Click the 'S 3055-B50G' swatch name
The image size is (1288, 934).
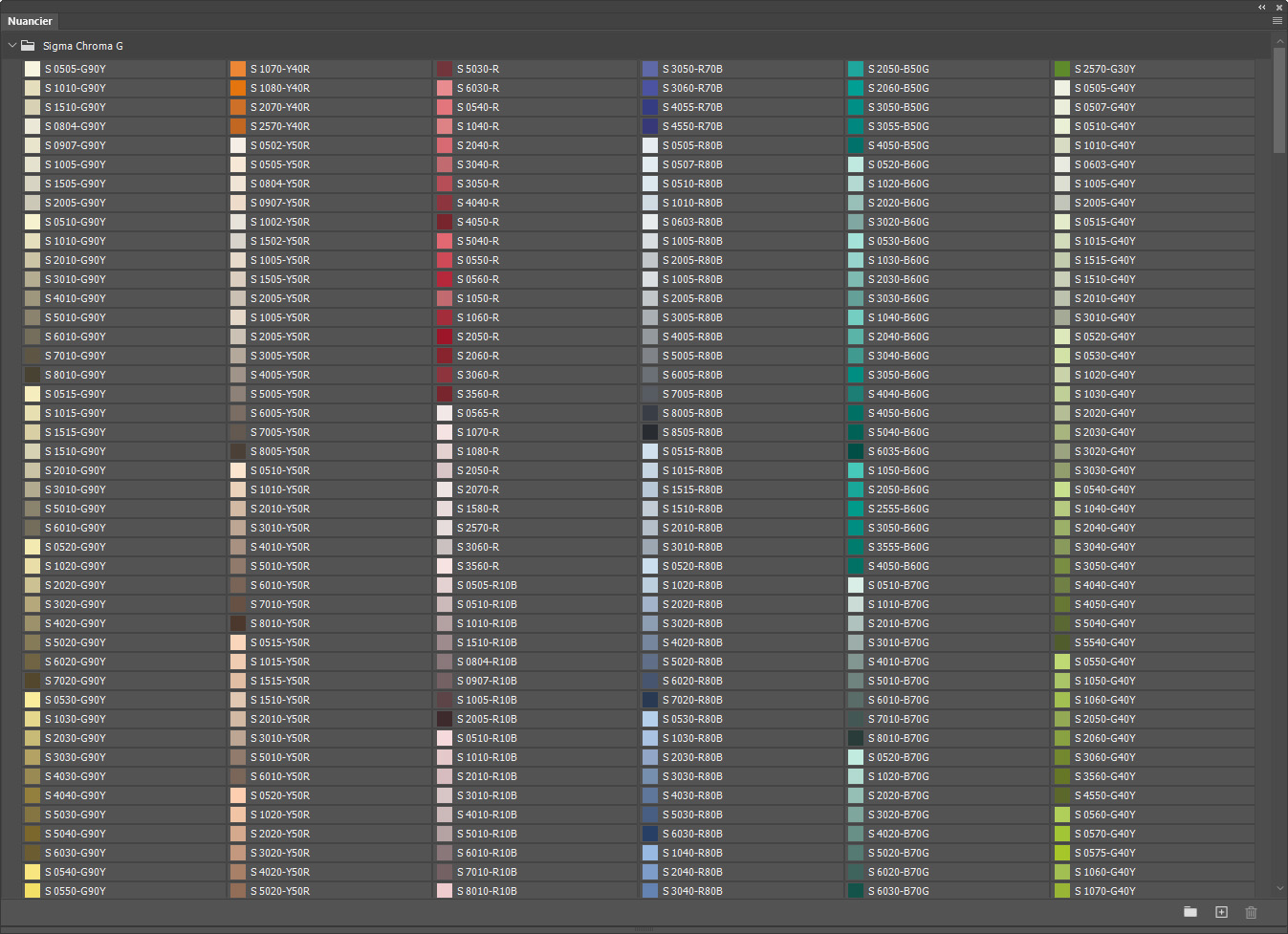(899, 126)
